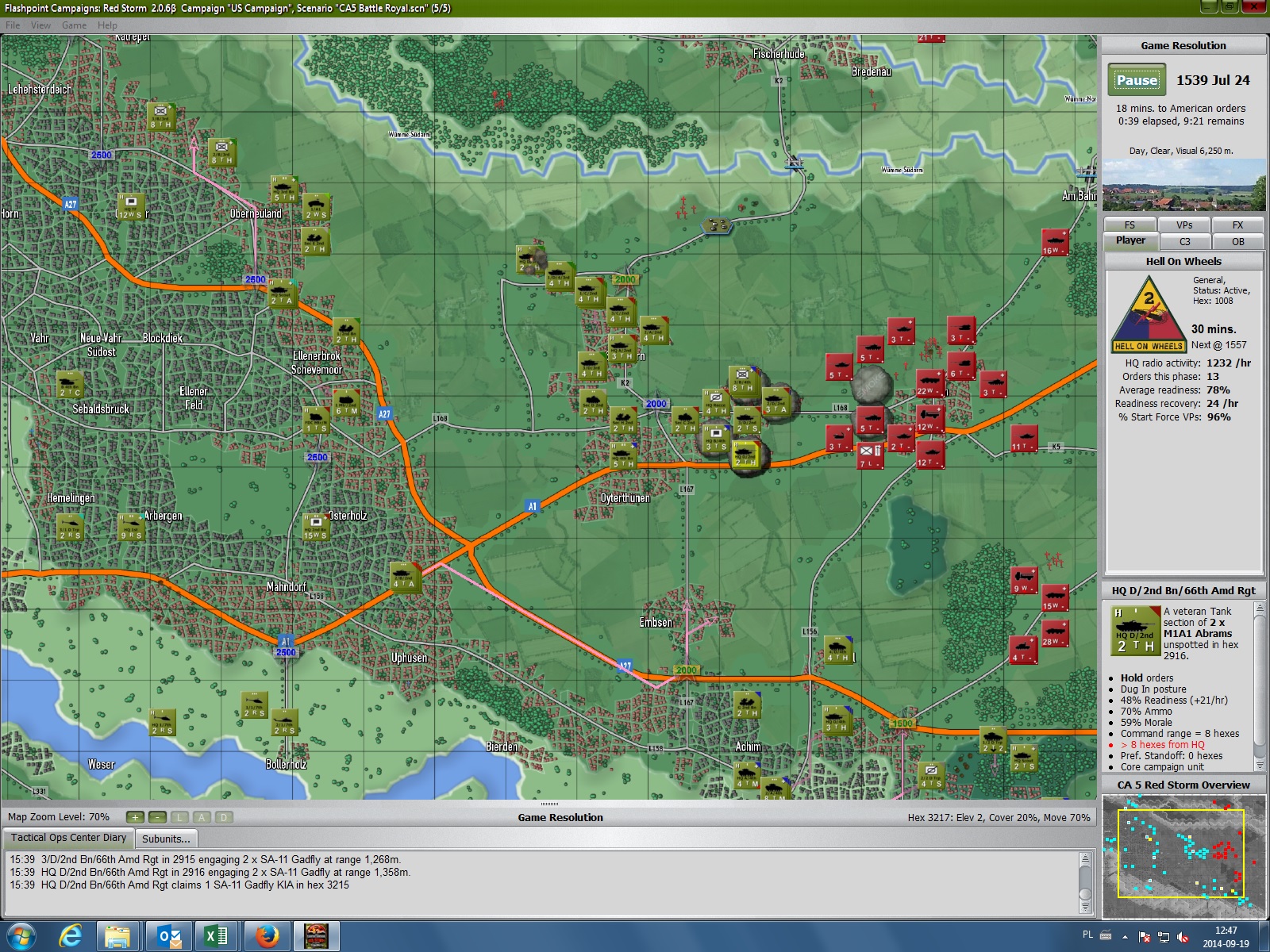Viewport: 1270px width, 952px height.
Task: Click diary scrollbar down arrow
Action: pos(1085,907)
